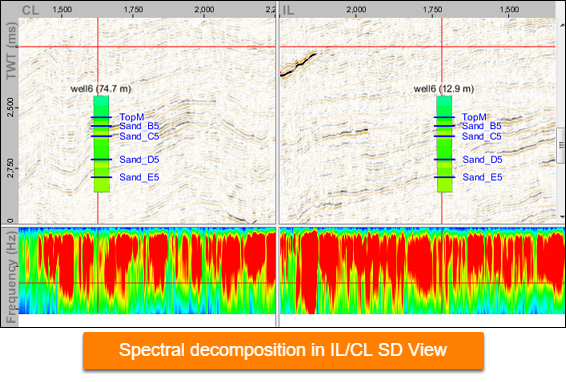Select well6 (74.7 m) label in CL view
The height and width of the screenshot is (382, 566).
point(101,88)
